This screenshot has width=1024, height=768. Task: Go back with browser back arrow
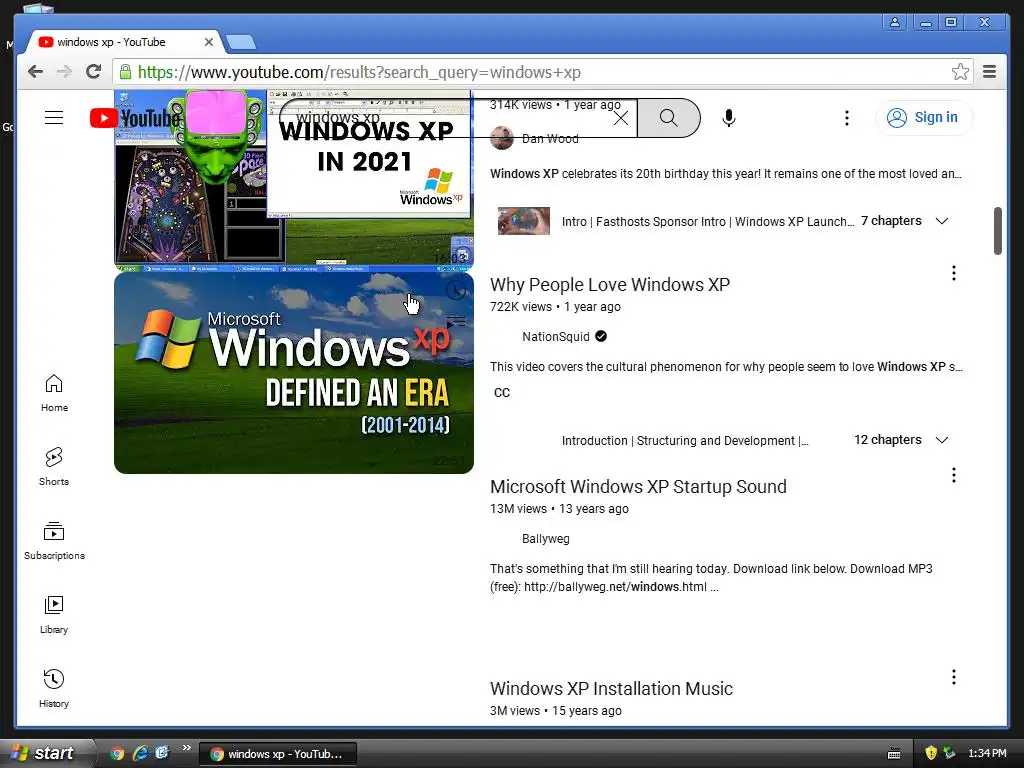point(35,72)
